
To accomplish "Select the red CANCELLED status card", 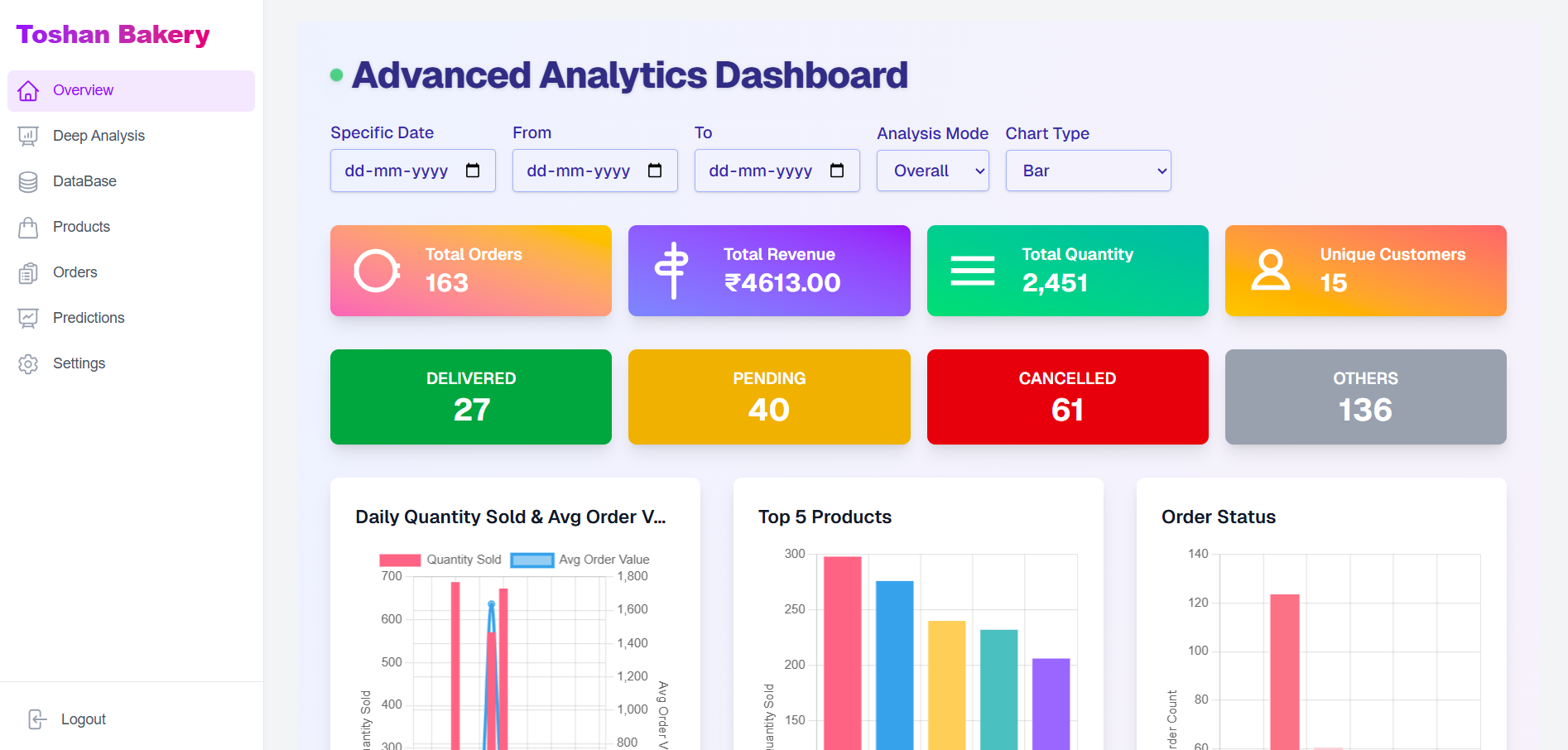I will pyautogui.click(x=1067, y=397).
